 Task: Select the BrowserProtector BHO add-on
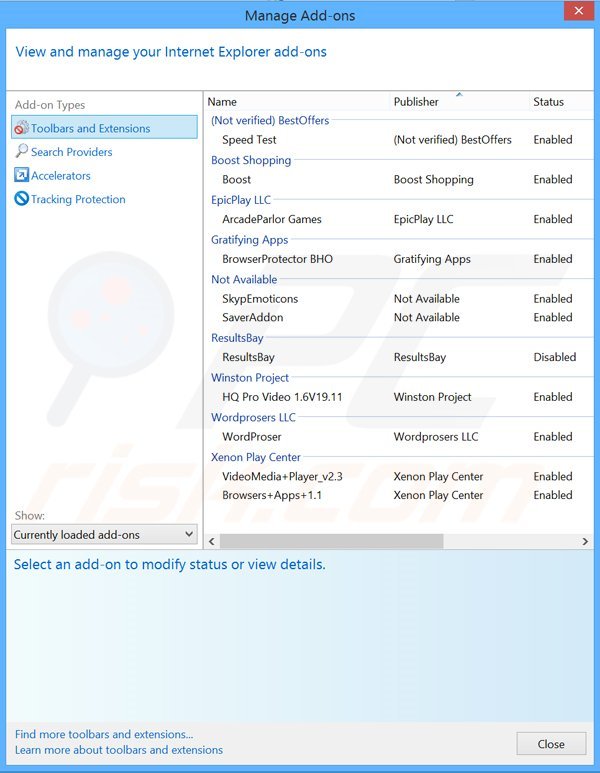click(x=399, y=259)
